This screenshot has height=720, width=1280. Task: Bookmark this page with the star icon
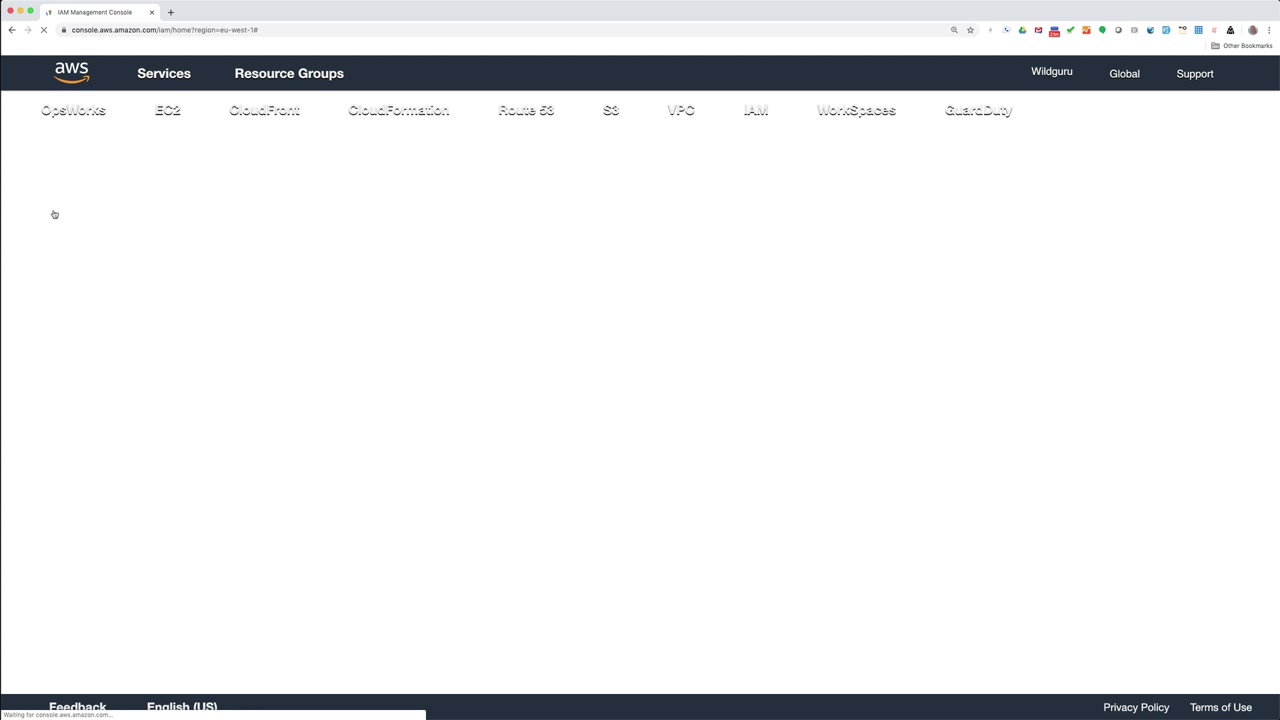(970, 30)
